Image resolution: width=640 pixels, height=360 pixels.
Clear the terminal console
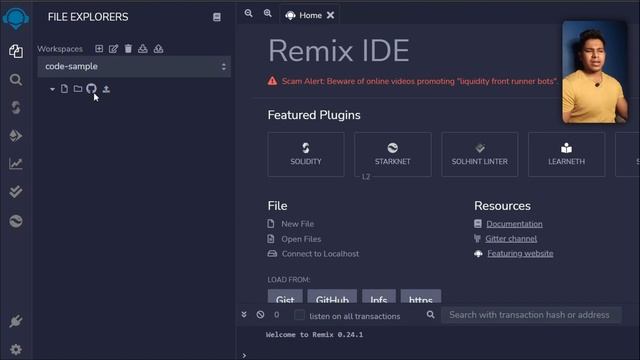260,315
